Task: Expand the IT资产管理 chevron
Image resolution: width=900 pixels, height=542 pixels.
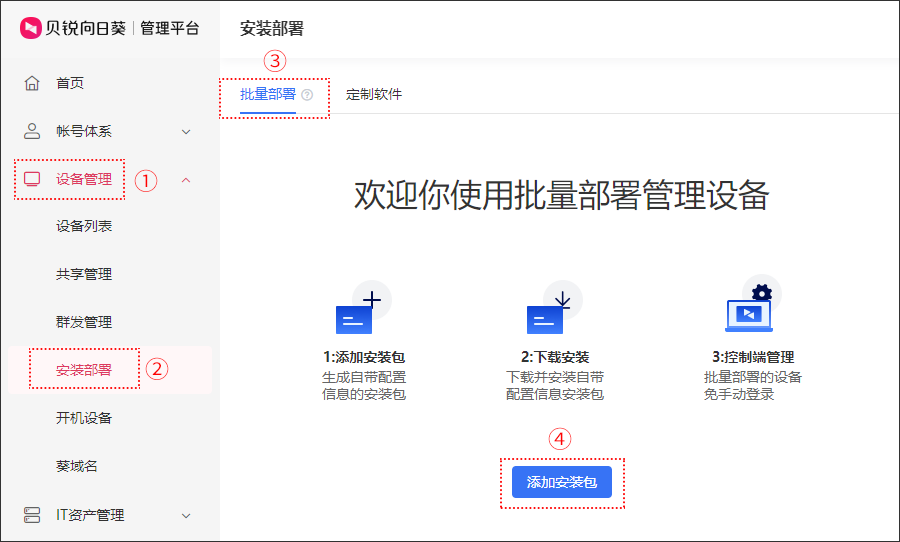Action: coord(186,516)
